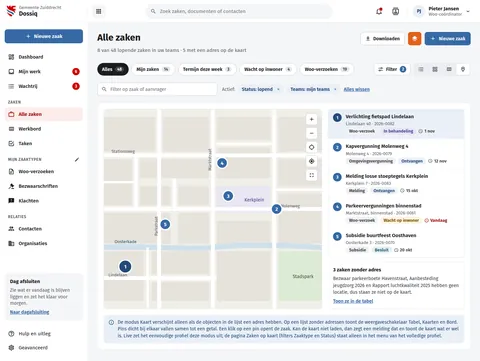Open the Teams: mijn teams filter dropdown
Viewport: 480px width, 361px height.
point(313,89)
